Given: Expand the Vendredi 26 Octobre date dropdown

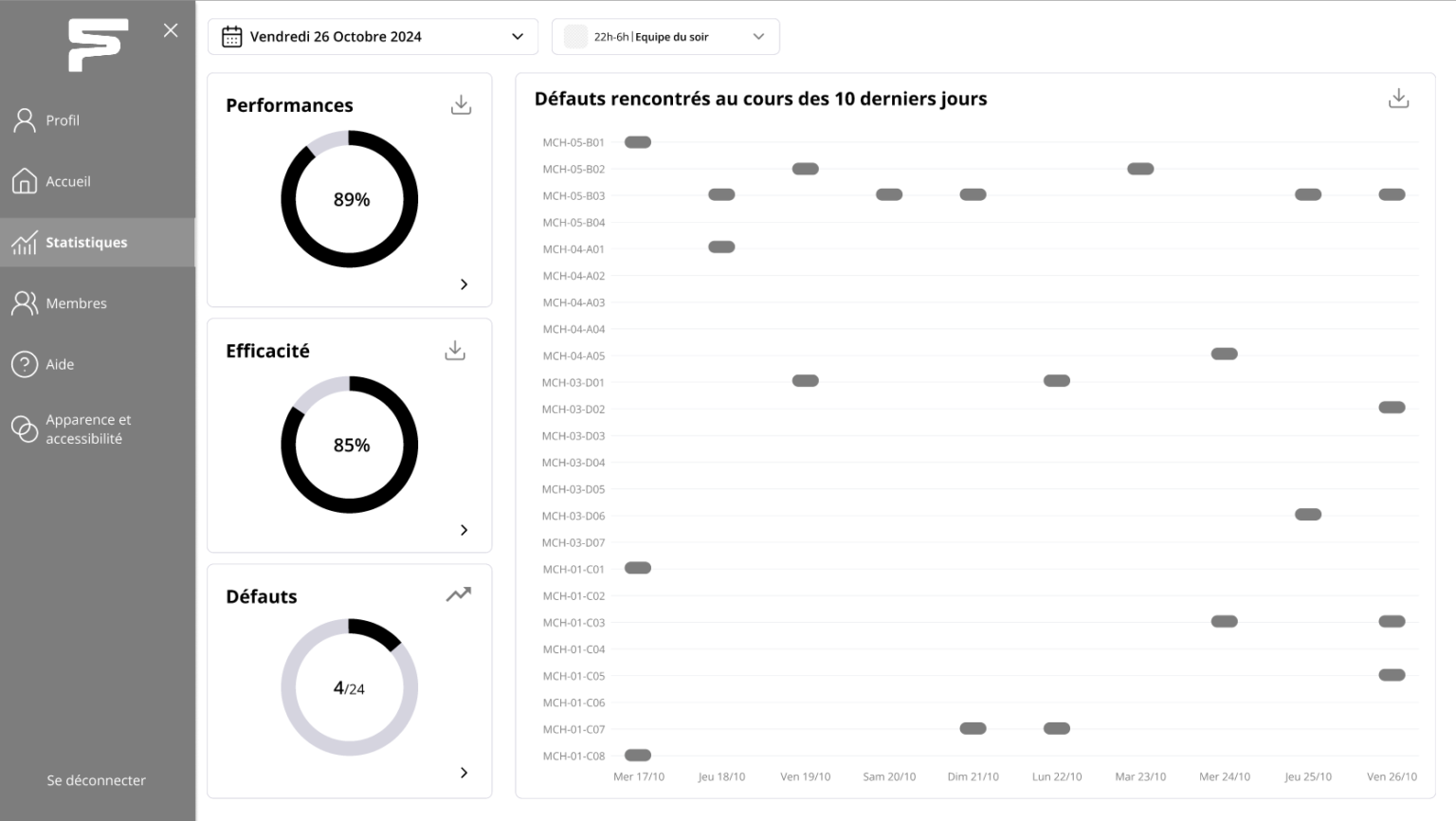Looking at the screenshot, I should tap(518, 37).
